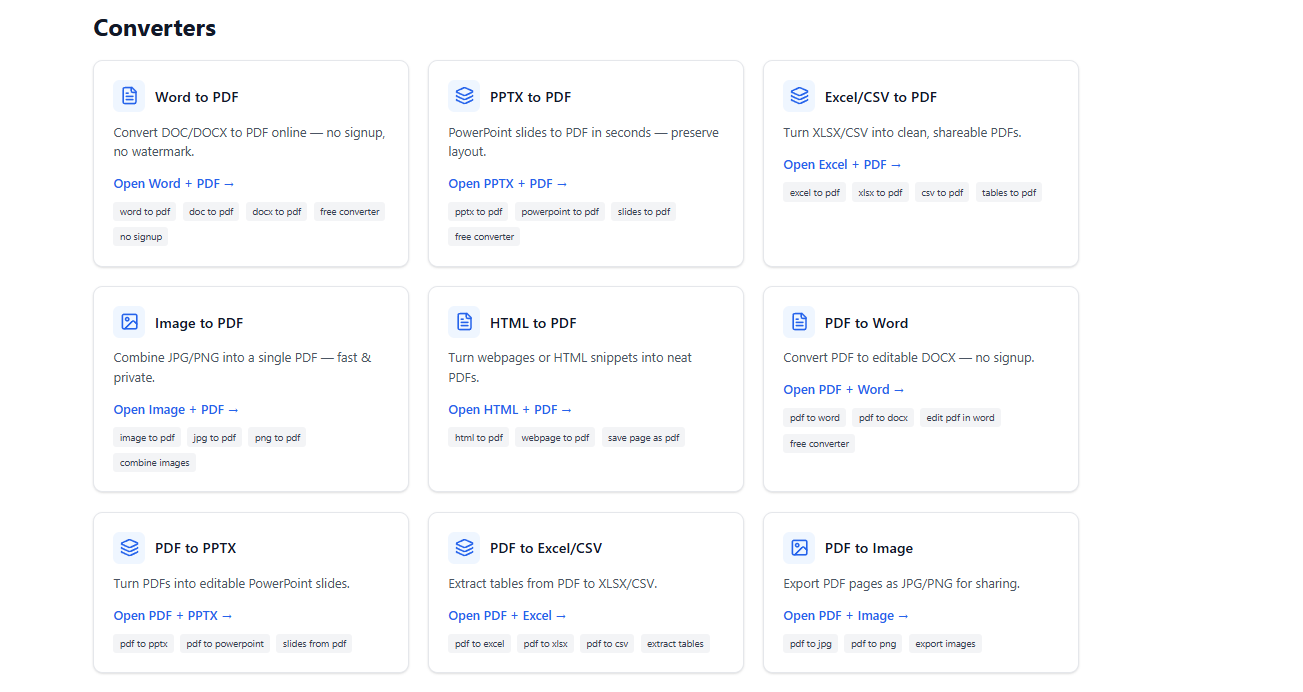1303x692 pixels.
Task: Click the 'extract tables' tag
Action: click(675, 644)
